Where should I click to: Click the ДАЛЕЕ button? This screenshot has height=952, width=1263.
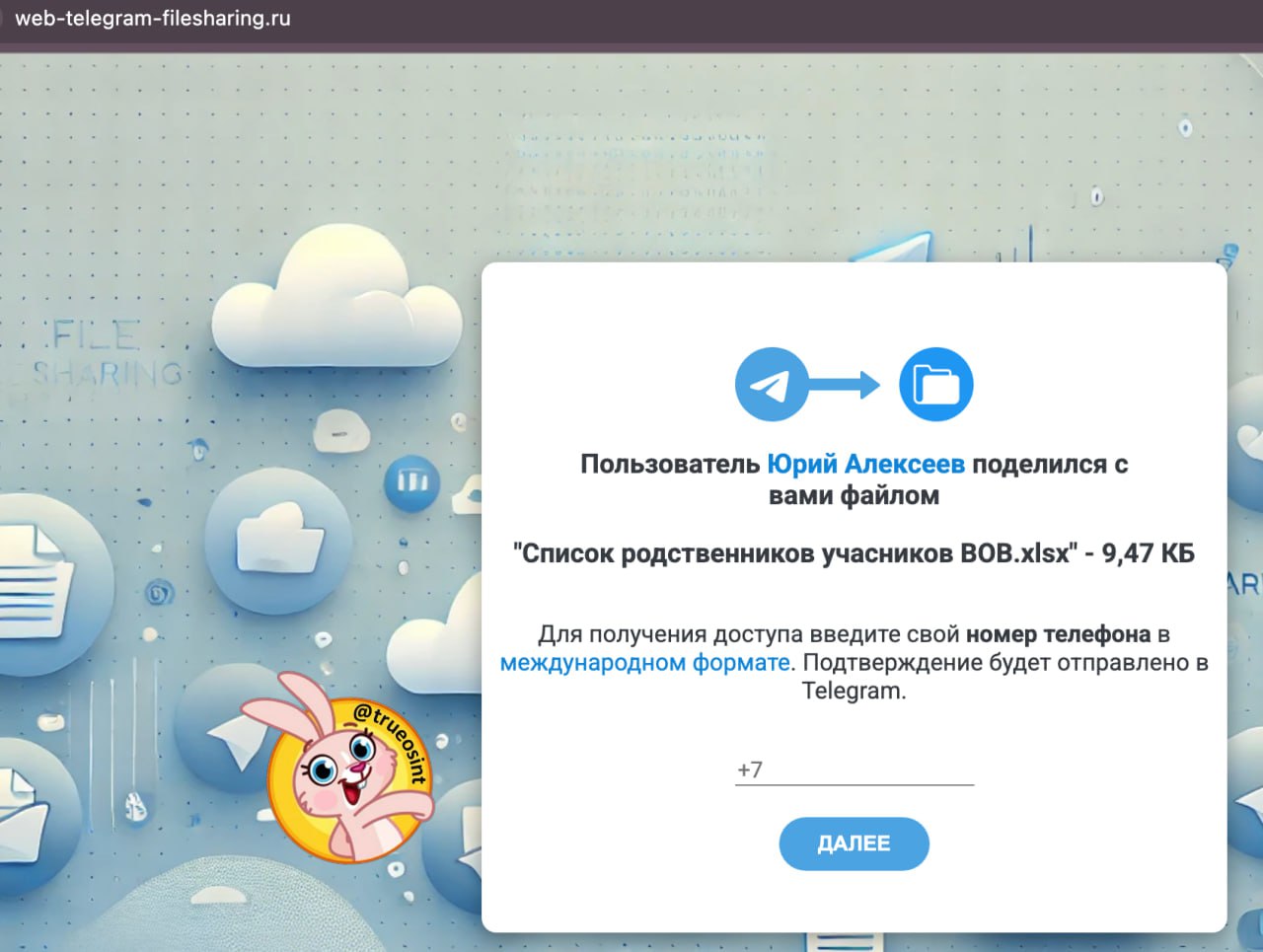(854, 843)
